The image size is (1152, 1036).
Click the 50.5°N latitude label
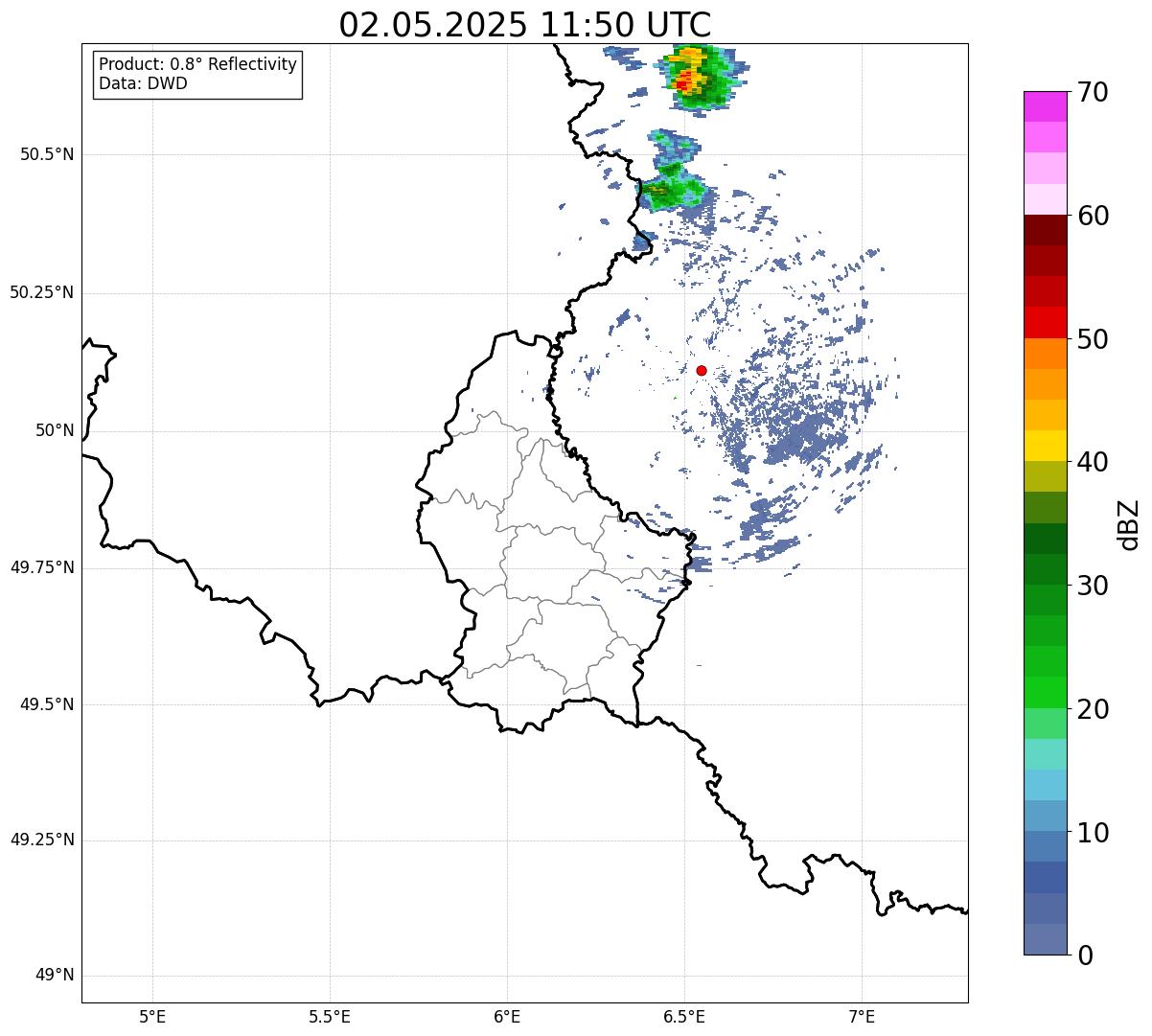click(x=47, y=154)
